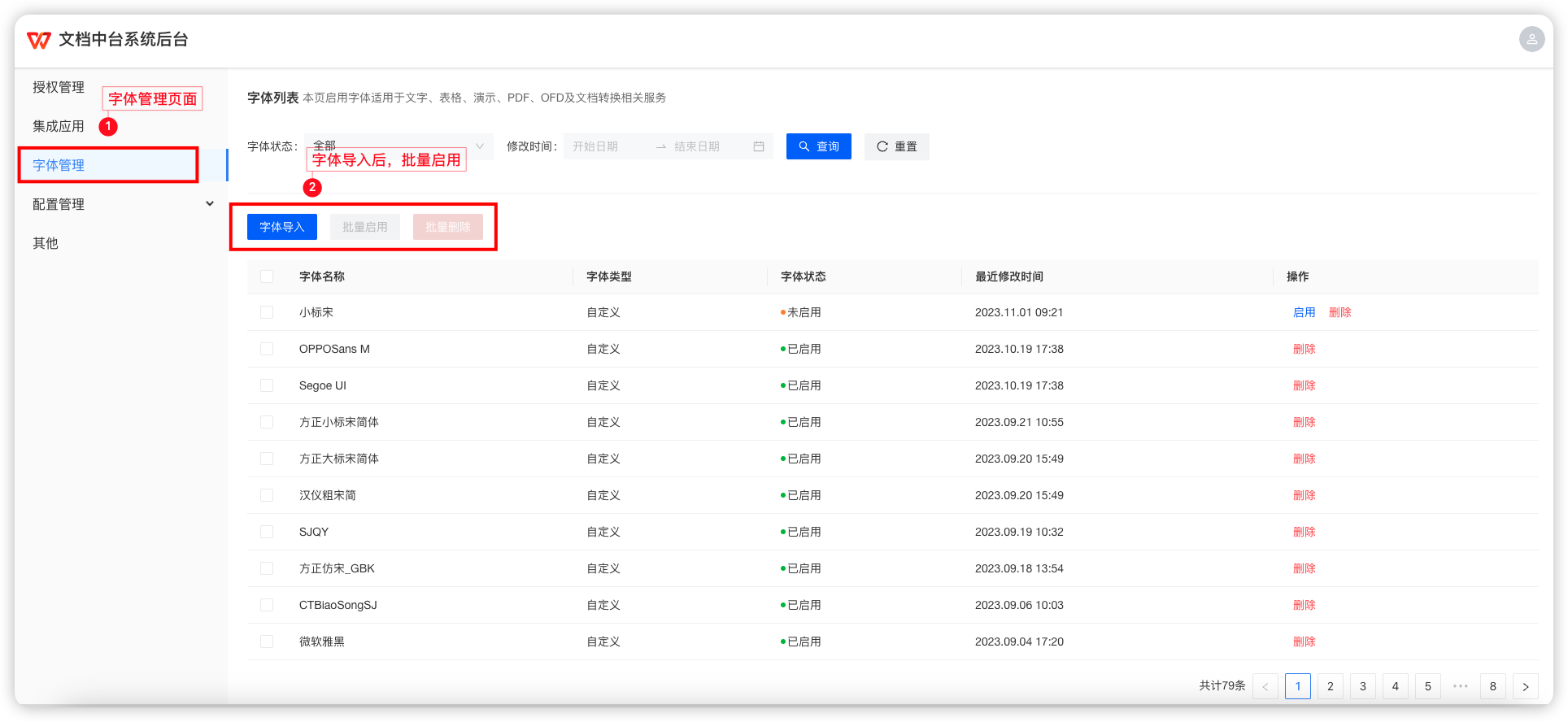Click the 查询 search button
This screenshot has height=722, width=1568.
coord(818,146)
